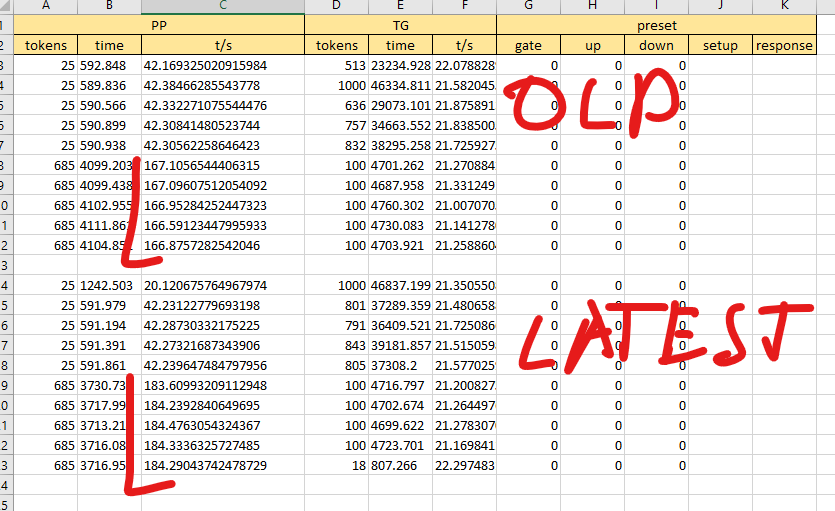This screenshot has height=511, width=835.
Task: Select TG tokens cell 513
Action: click(337, 65)
